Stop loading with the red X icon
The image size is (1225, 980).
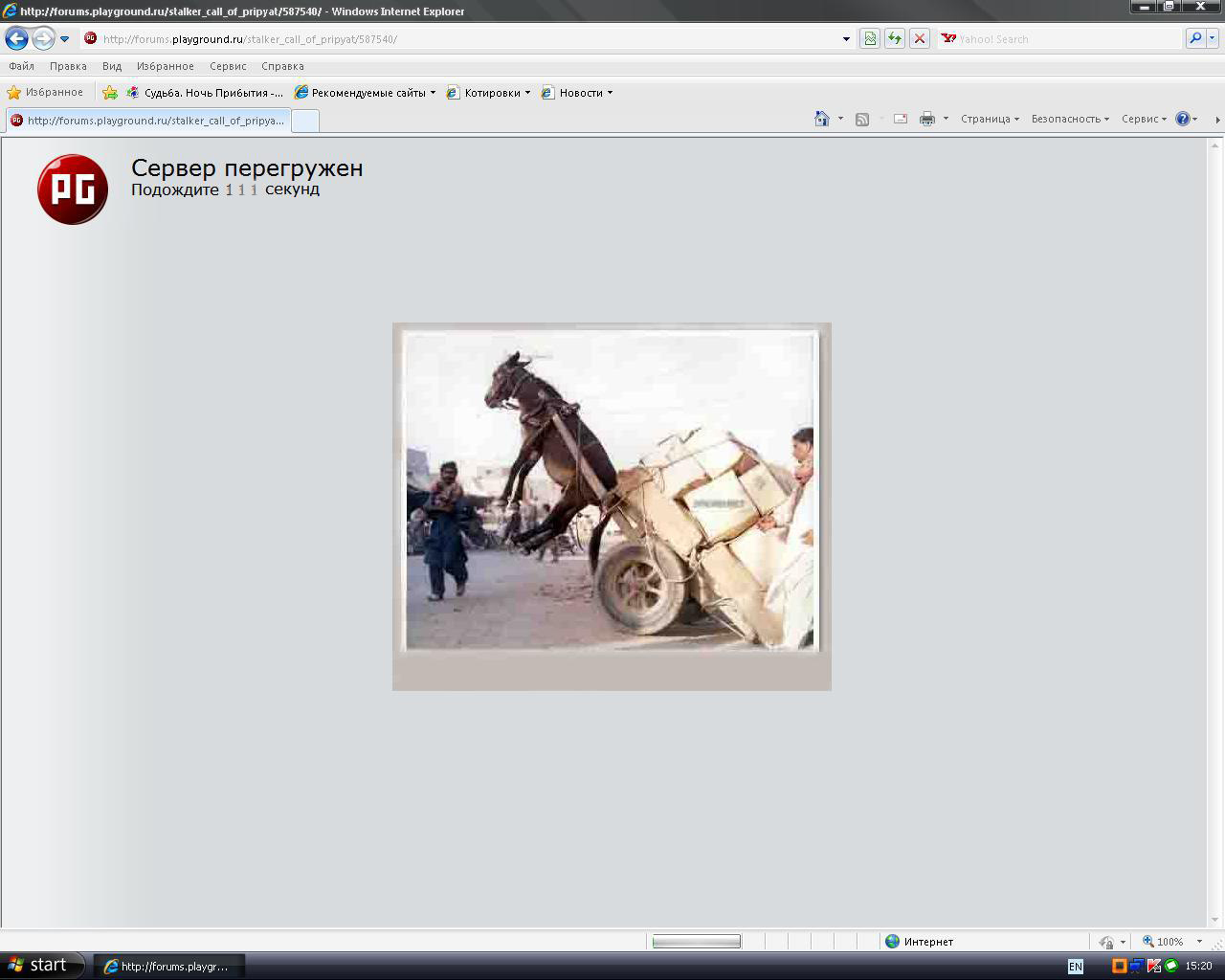pos(919,39)
